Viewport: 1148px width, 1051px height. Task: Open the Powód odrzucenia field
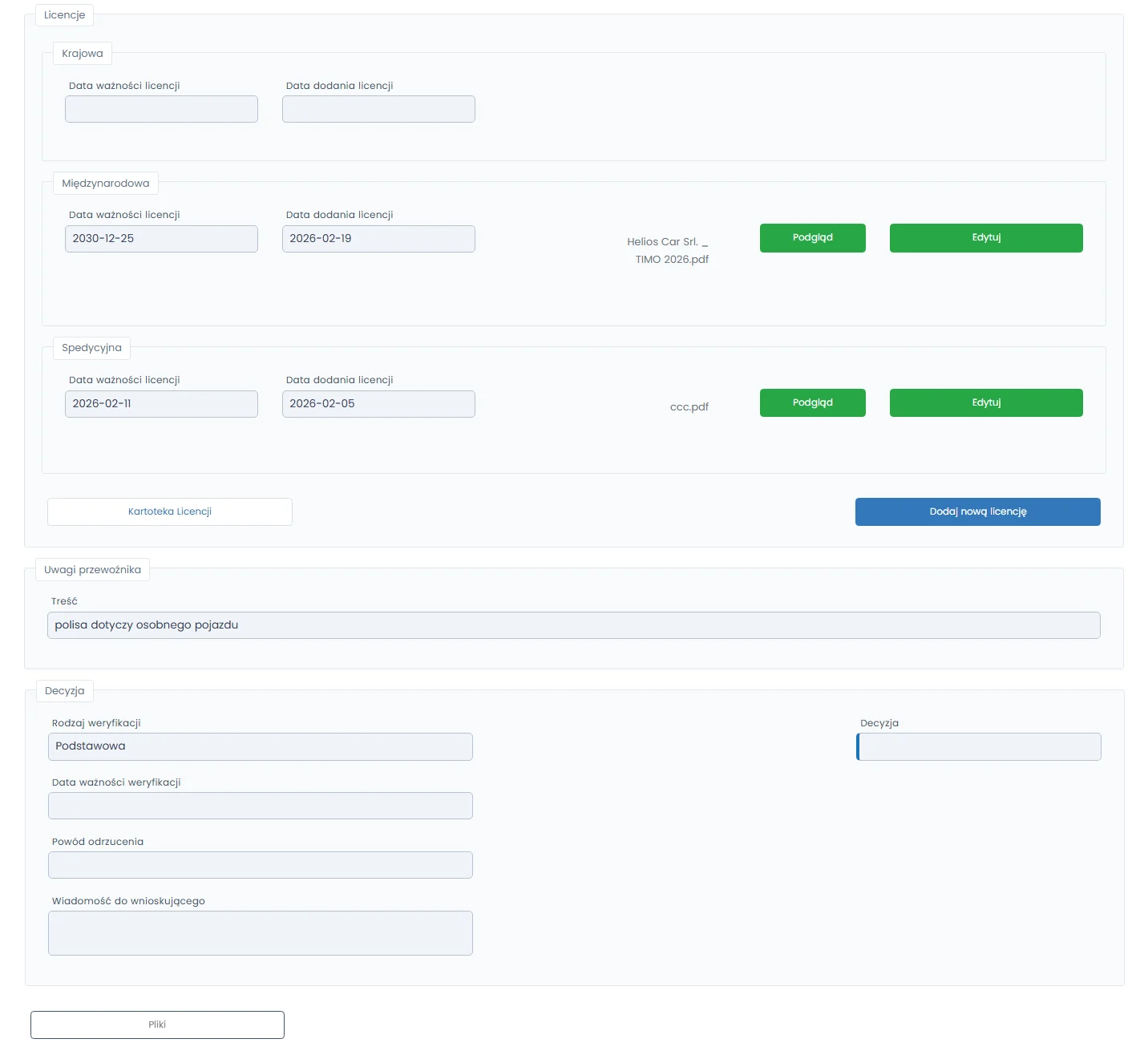[x=261, y=866]
